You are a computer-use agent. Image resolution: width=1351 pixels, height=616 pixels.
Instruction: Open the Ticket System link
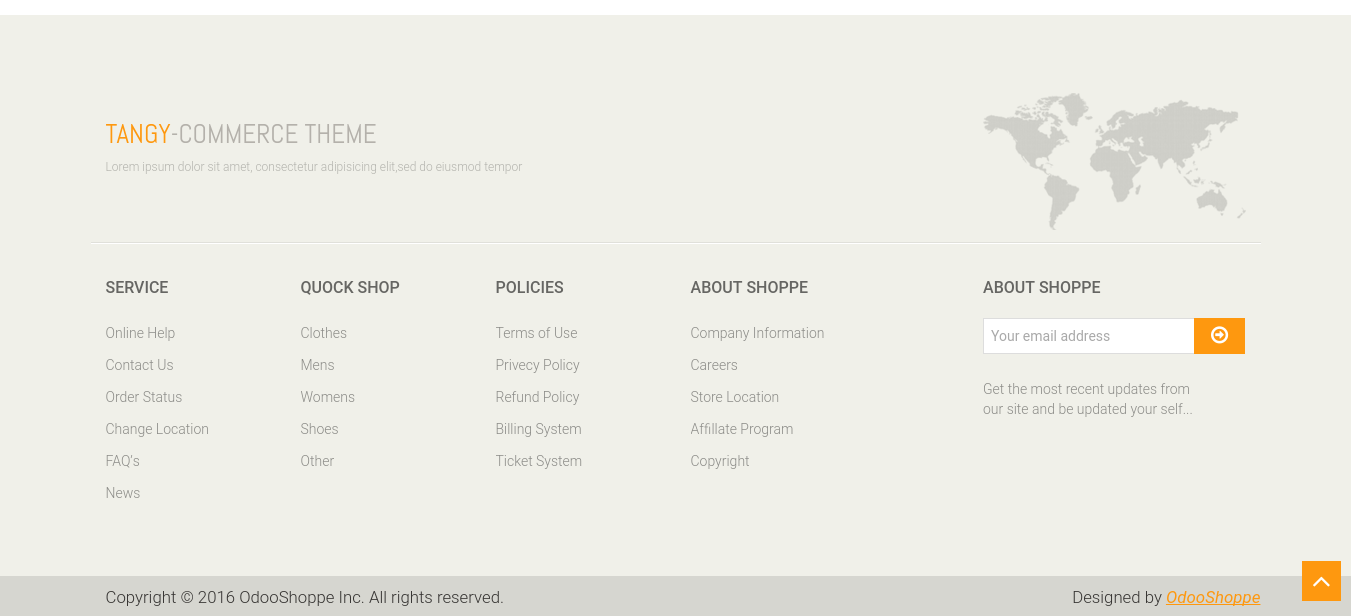[538, 461]
